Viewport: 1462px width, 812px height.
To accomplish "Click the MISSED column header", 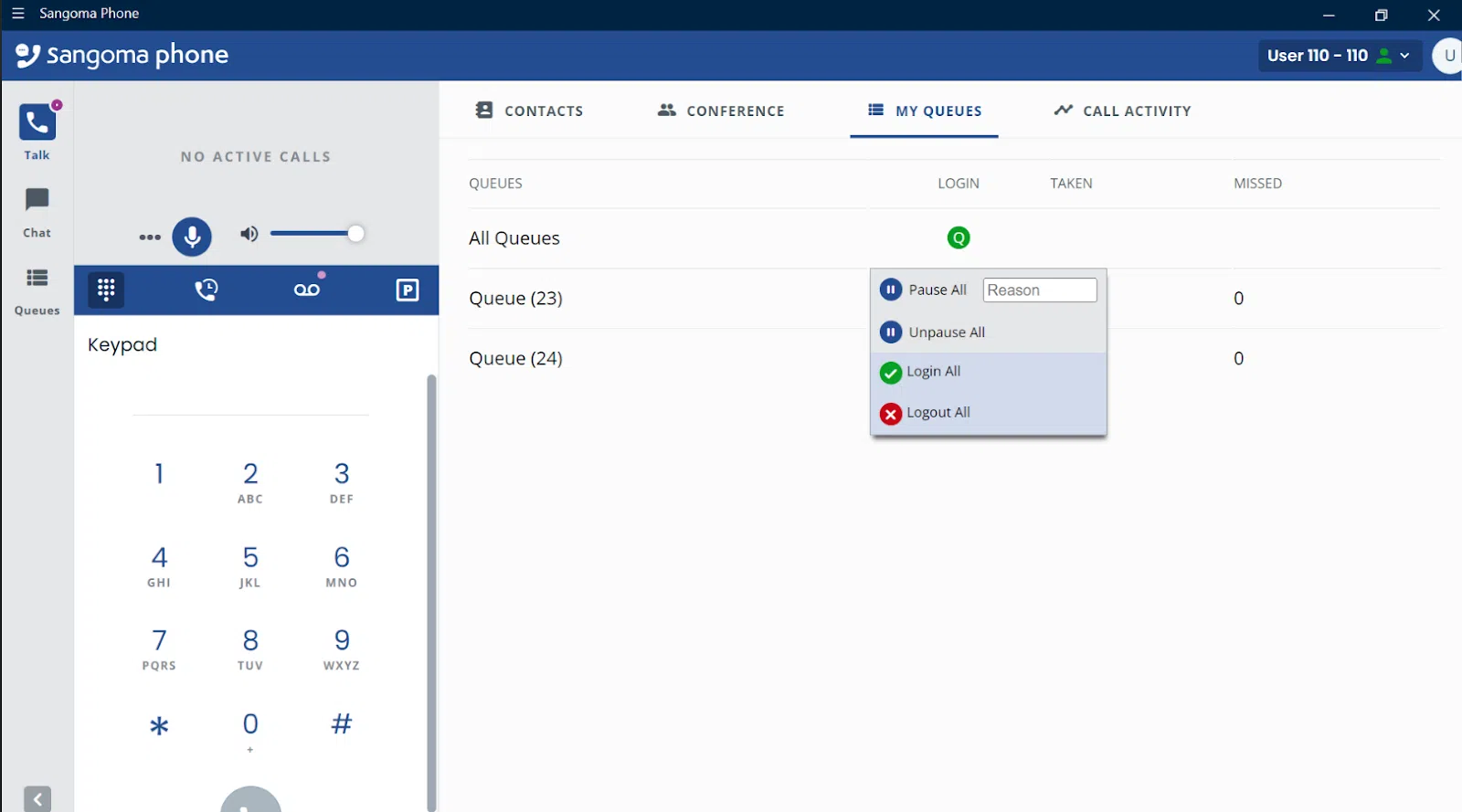I will coord(1258,184).
